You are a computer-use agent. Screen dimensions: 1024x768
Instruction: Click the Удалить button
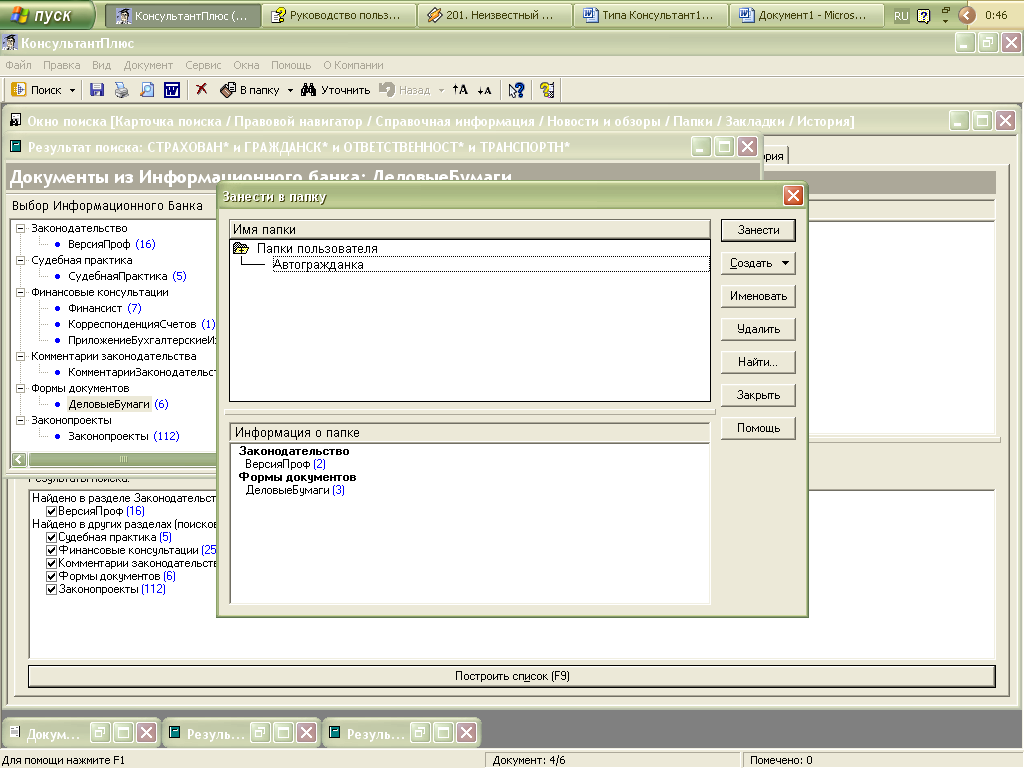click(x=758, y=329)
